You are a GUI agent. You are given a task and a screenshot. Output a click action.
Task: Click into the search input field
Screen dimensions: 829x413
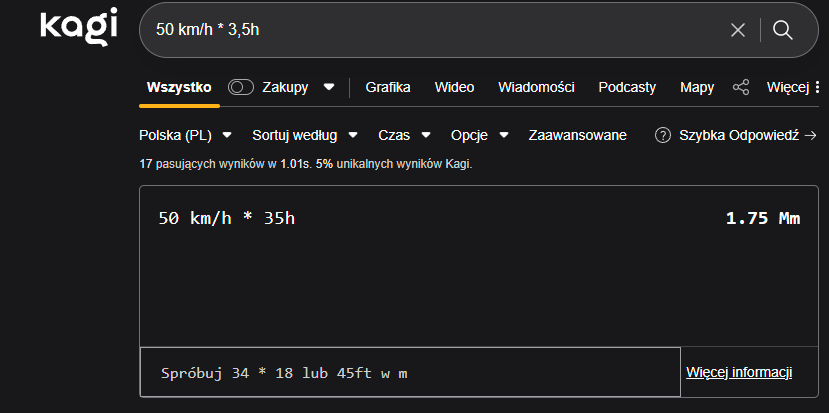point(430,30)
